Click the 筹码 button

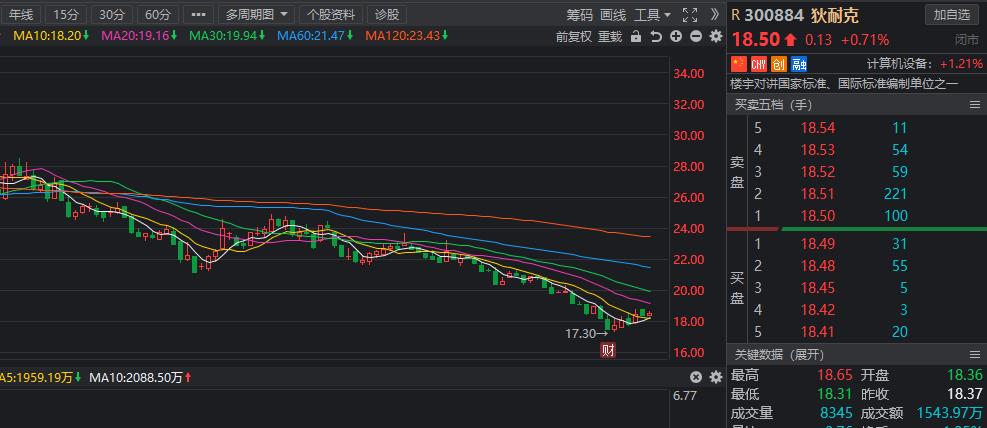(579, 14)
